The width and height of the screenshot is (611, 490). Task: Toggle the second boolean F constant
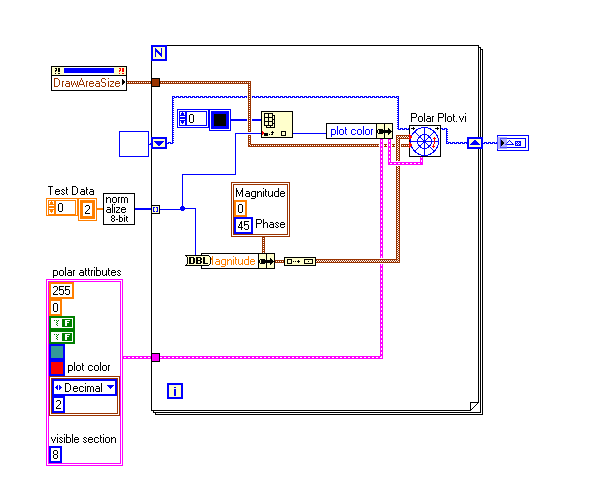pos(62,337)
